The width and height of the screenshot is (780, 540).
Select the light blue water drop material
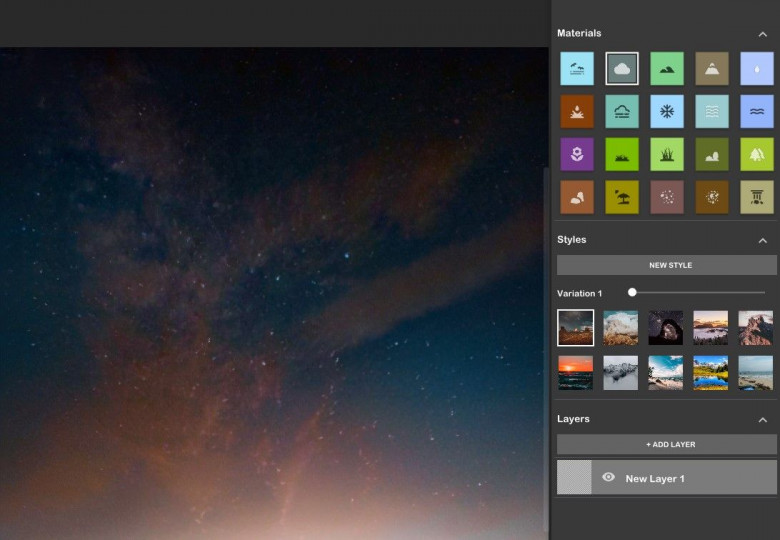[x=756, y=69]
